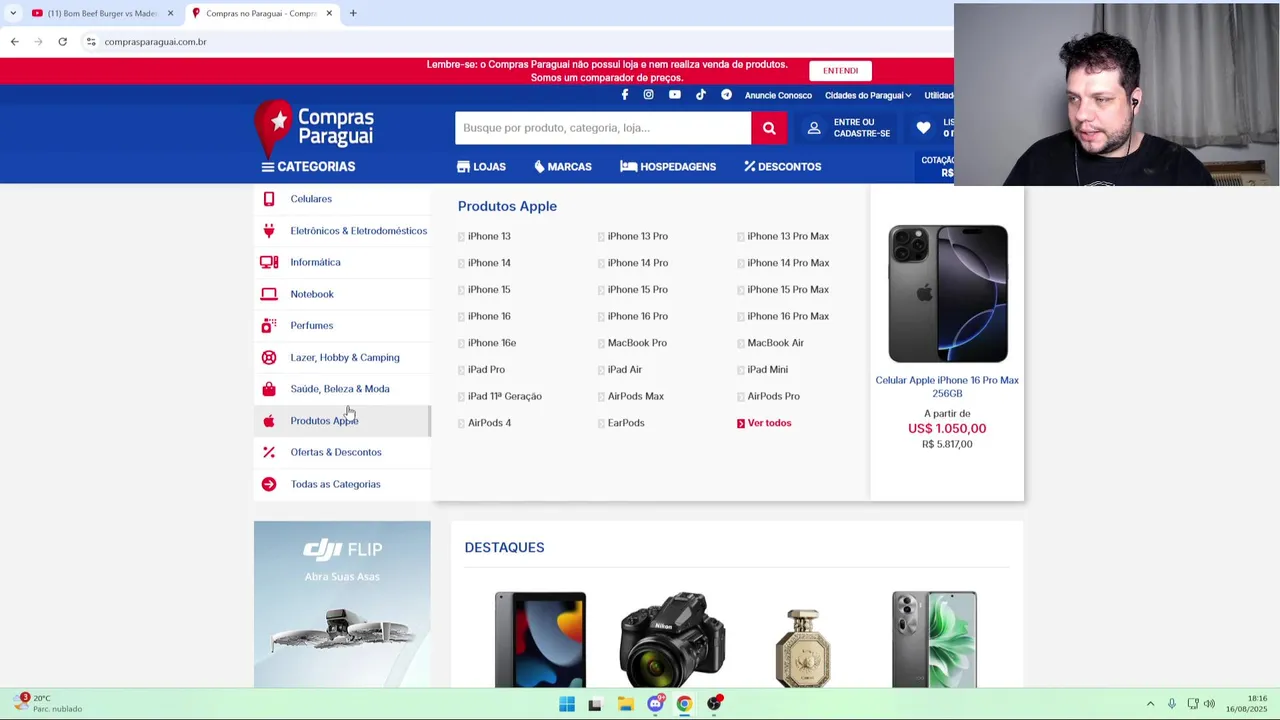The height and width of the screenshot is (720, 1280).
Task: Open MacBook Pro link
Action: click(x=637, y=343)
